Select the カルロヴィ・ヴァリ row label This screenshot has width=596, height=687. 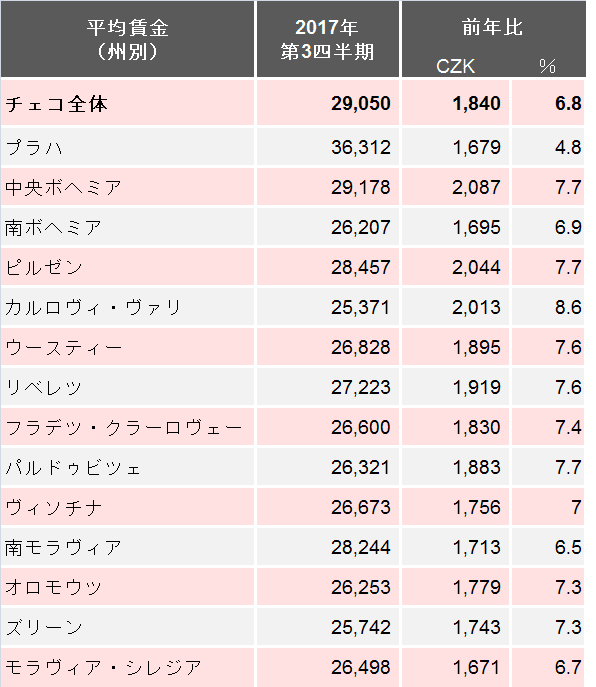pyautogui.click(x=93, y=308)
